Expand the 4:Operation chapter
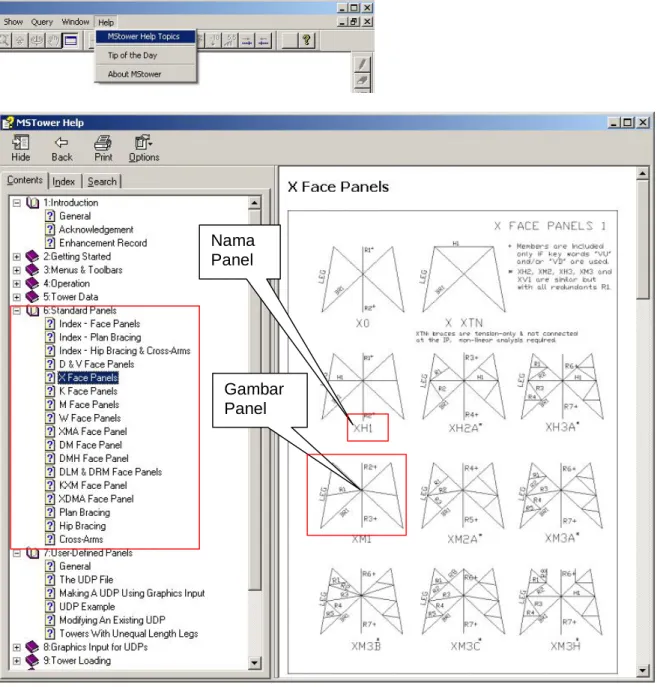 pos(17,283)
